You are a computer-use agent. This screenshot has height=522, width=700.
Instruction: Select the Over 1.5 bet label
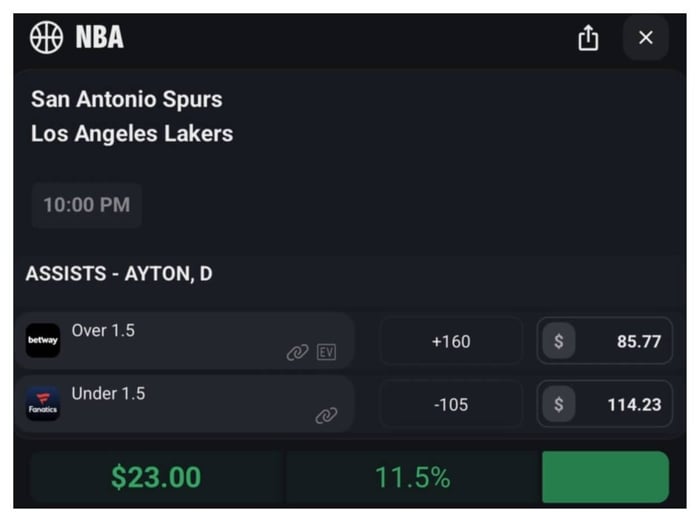pos(103,331)
